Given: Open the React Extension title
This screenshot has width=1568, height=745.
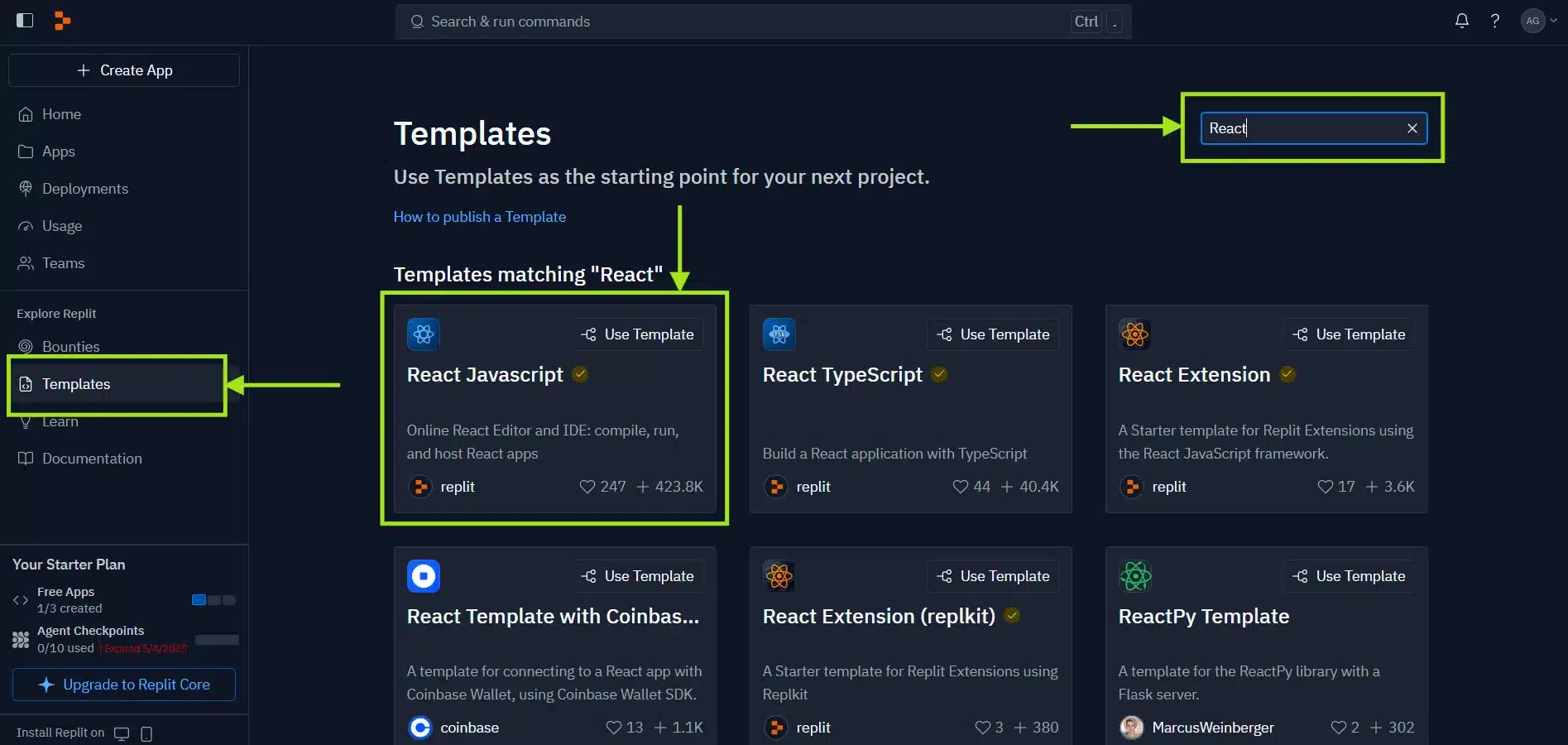Looking at the screenshot, I should tap(1194, 375).
